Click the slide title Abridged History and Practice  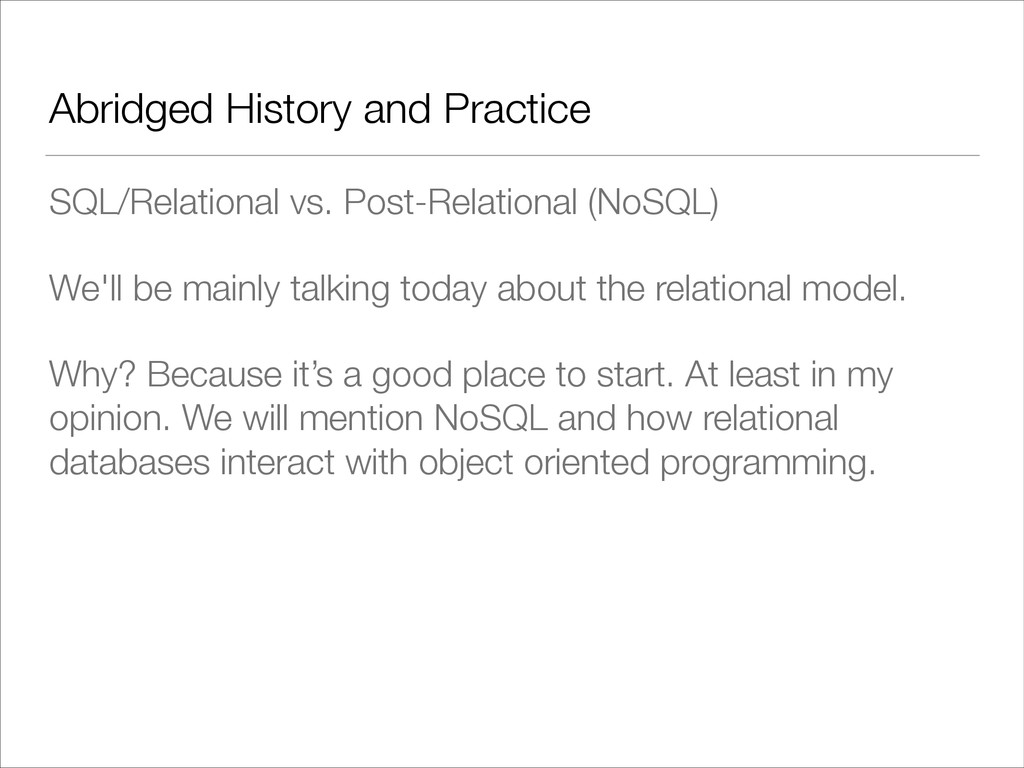[320, 109]
